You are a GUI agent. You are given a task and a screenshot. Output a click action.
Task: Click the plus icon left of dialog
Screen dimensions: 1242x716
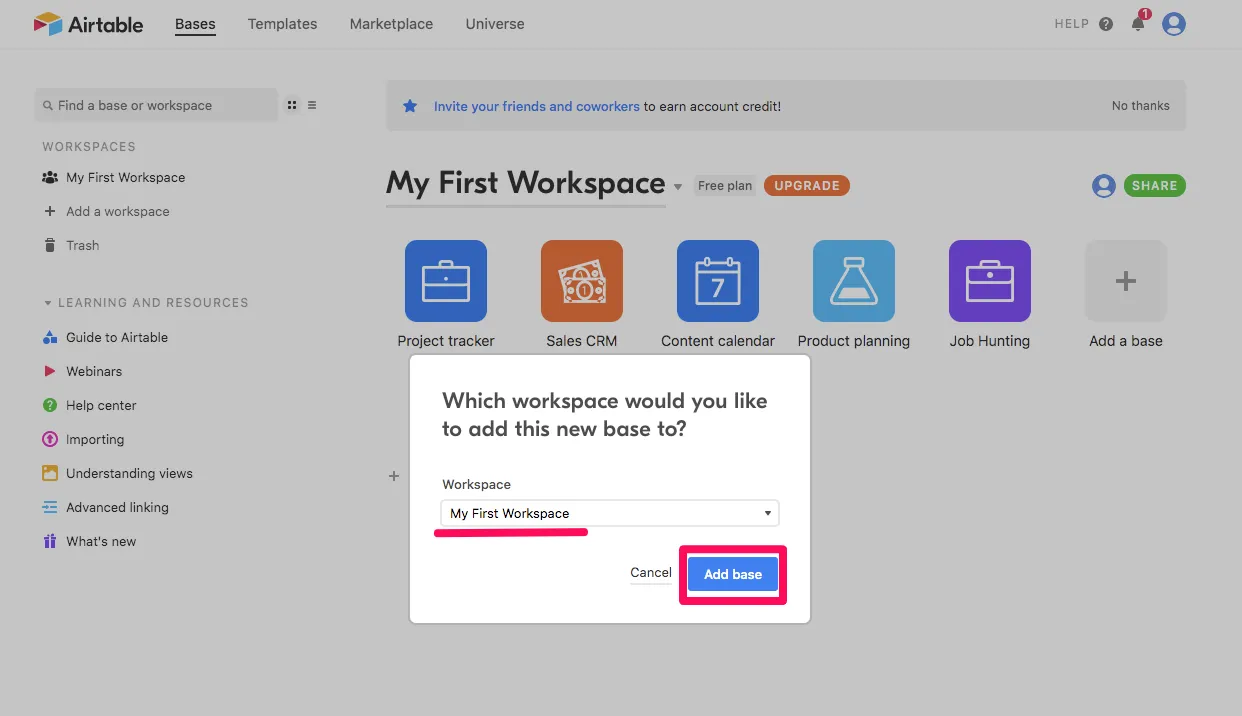pyautogui.click(x=394, y=477)
